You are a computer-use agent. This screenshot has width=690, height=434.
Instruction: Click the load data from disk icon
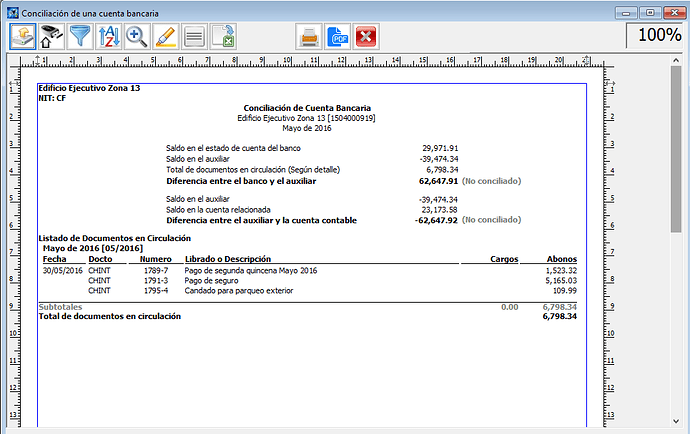(x=23, y=38)
